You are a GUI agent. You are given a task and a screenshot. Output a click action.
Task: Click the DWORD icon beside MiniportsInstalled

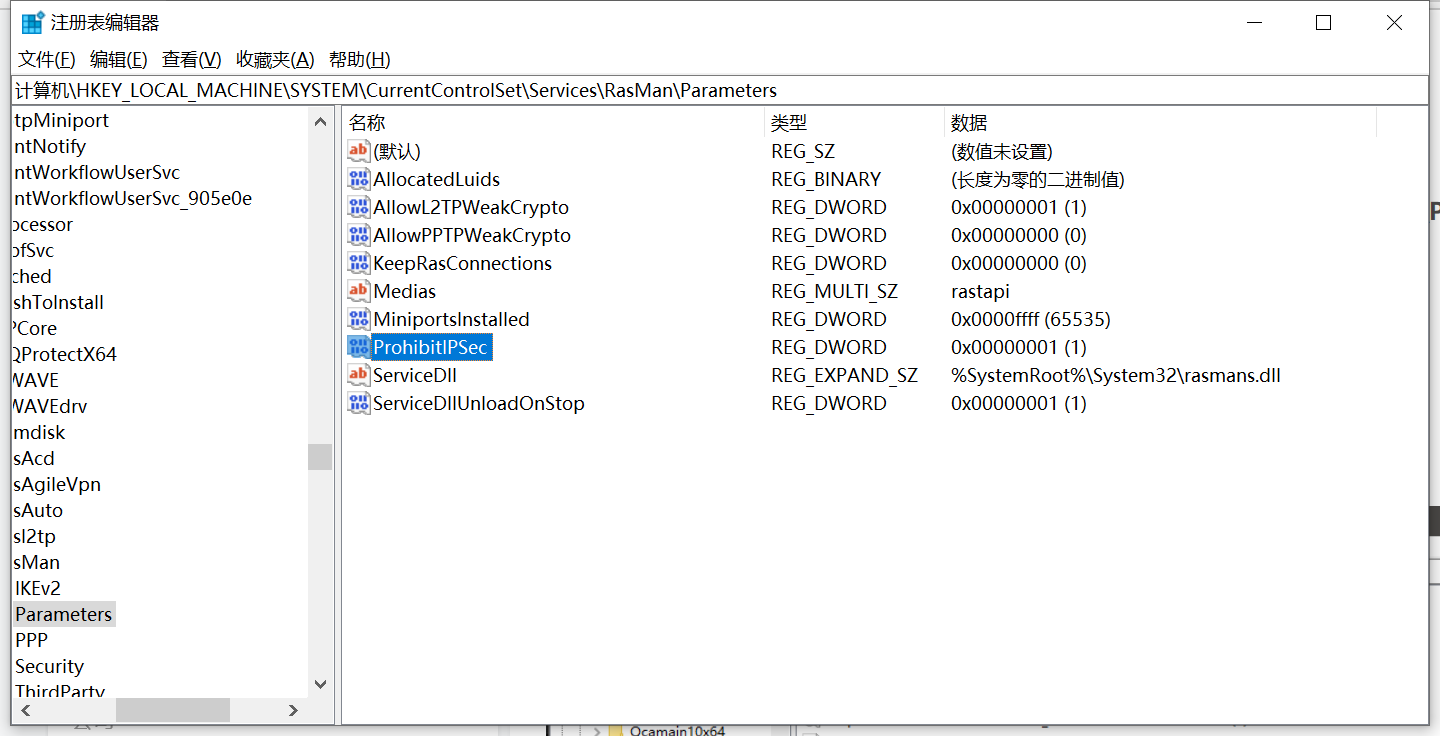pyautogui.click(x=359, y=319)
